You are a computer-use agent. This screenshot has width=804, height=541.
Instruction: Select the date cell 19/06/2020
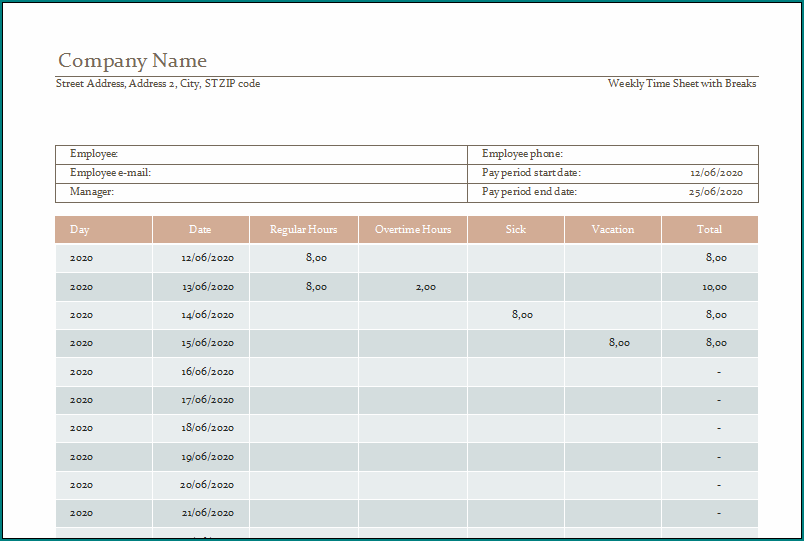point(200,457)
